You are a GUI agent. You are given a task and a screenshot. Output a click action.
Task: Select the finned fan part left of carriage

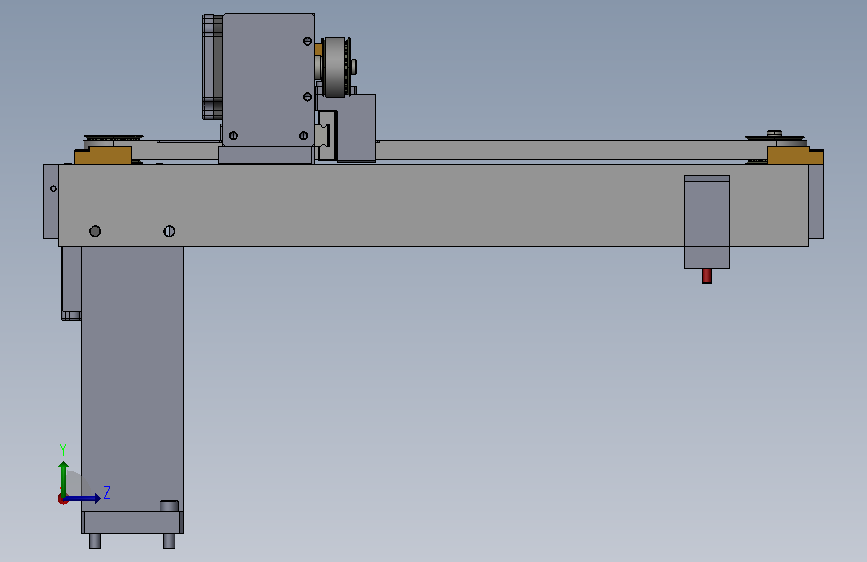coord(212,67)
